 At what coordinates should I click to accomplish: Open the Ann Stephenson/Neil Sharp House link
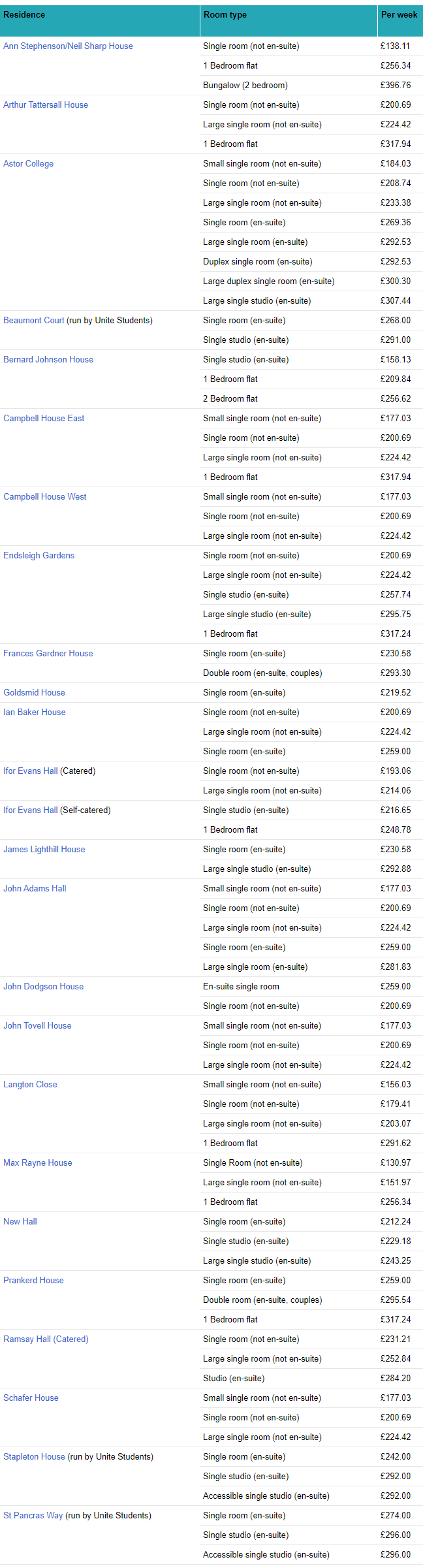coord(68,46)
